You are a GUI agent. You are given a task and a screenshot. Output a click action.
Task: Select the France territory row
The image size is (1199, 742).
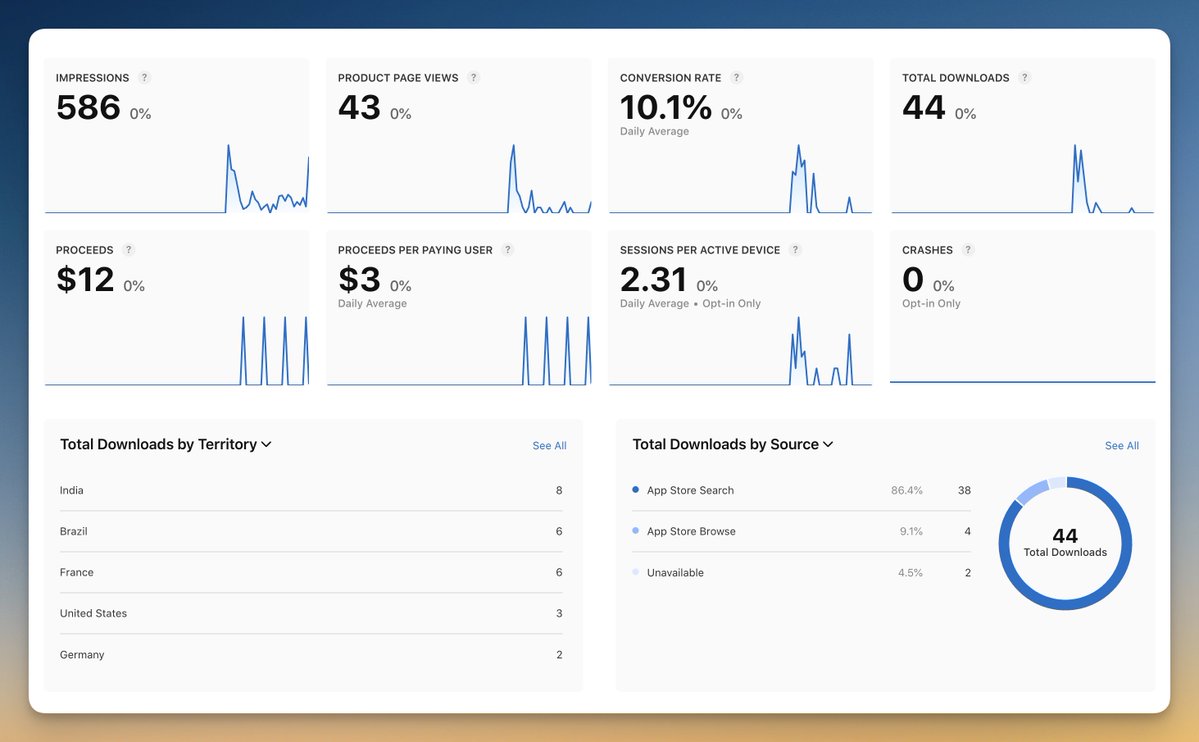tap(311, 572)
